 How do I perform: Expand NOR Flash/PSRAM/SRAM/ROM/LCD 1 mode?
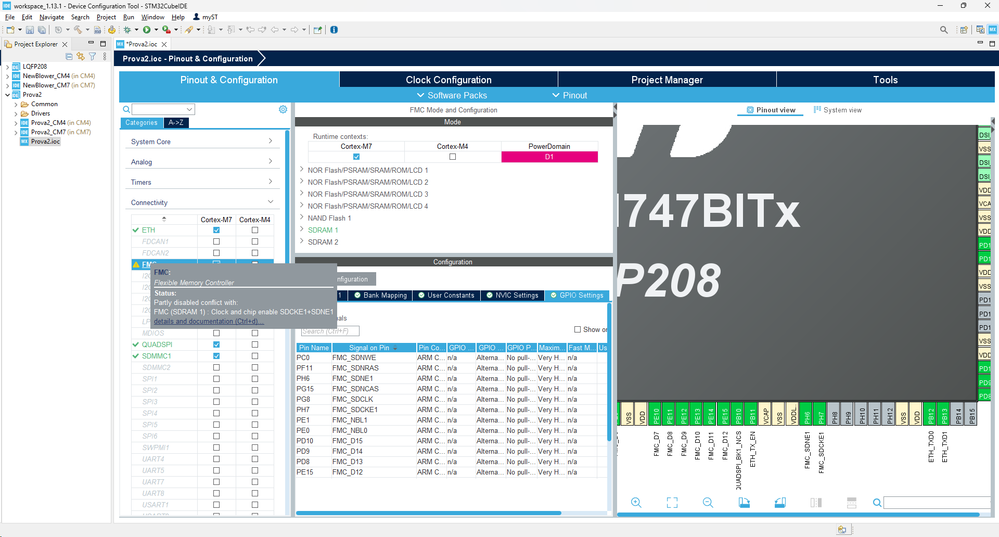(302, 170)
